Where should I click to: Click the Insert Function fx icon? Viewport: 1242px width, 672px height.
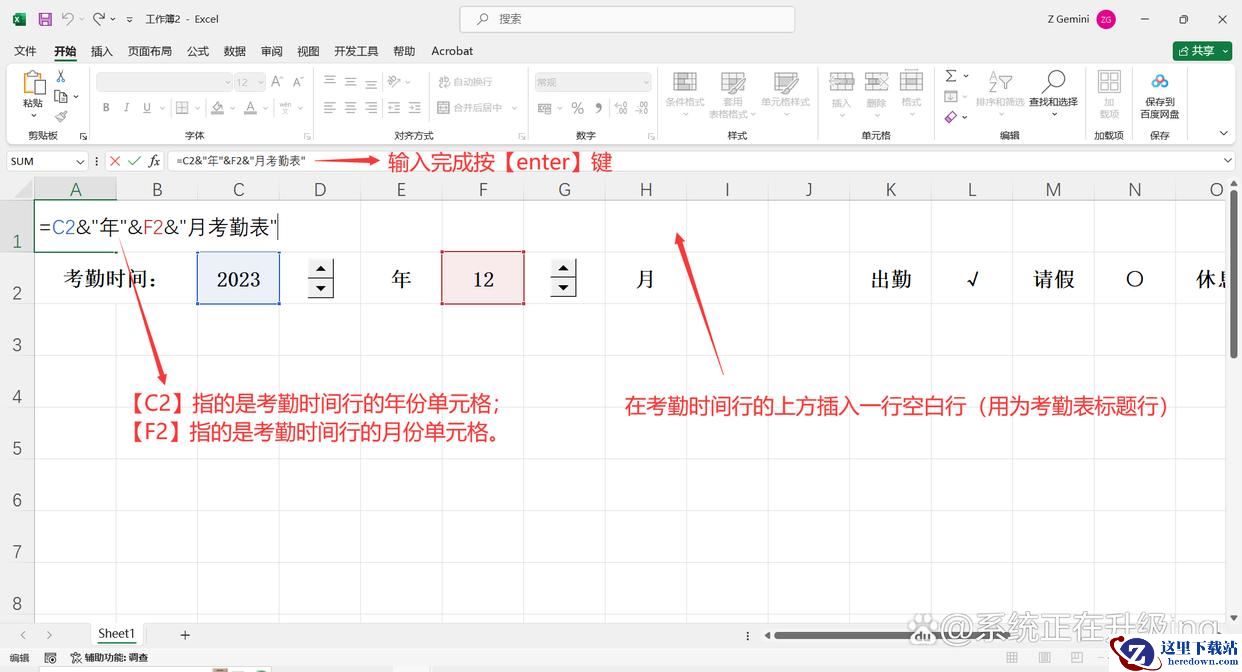click(154, 161)
